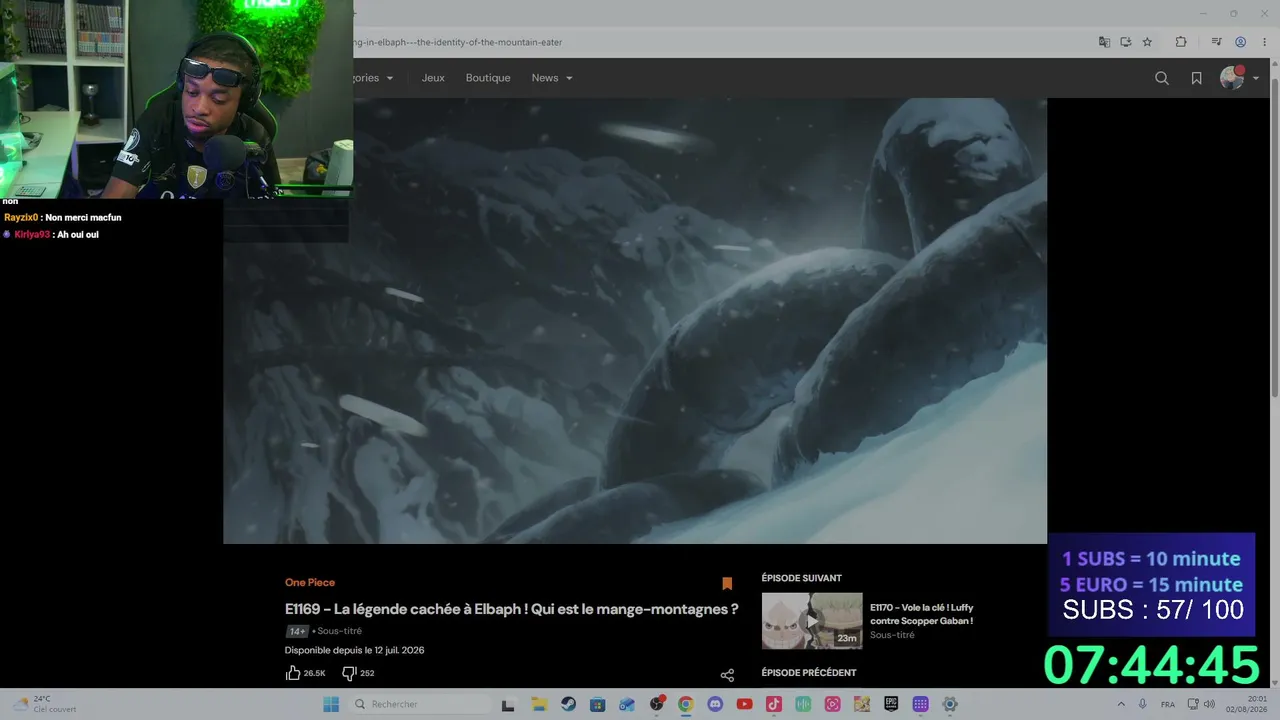Open the Chrome profile icon
The height and width of the screenshot is (720, 1280).
click(x=1240, y=42)
